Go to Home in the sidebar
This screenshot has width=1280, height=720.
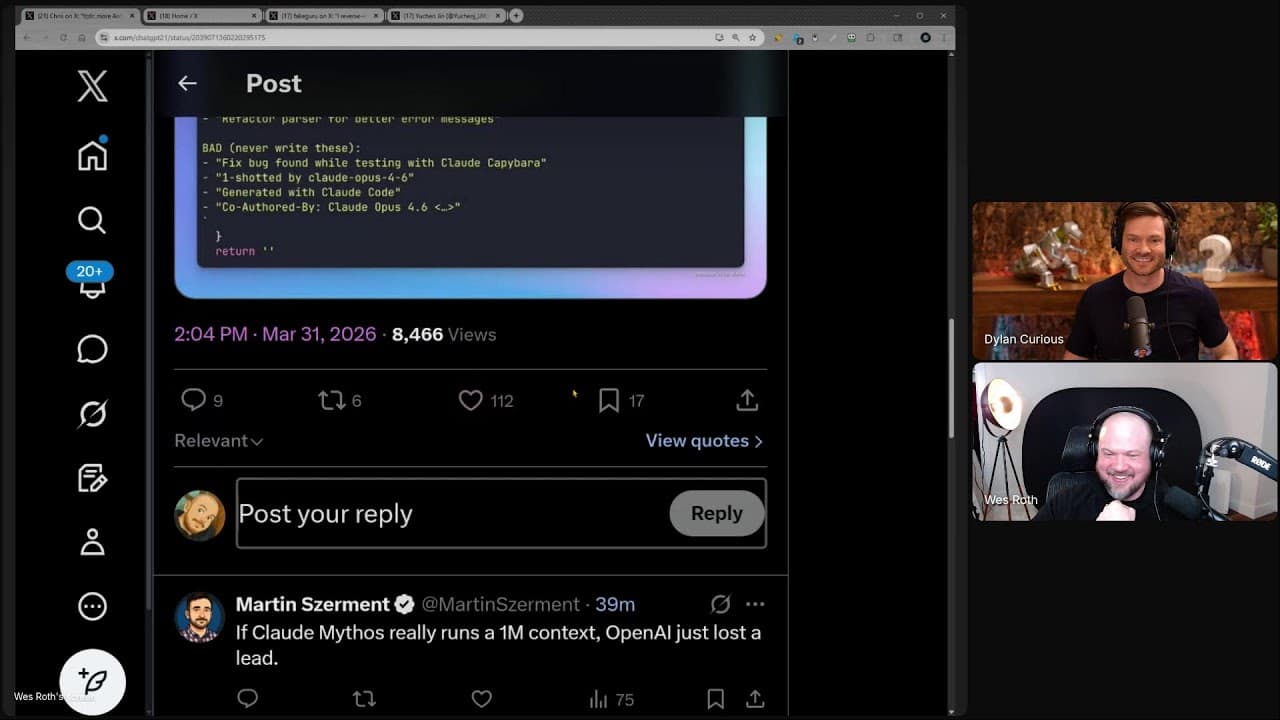click(x=92, y=155)
